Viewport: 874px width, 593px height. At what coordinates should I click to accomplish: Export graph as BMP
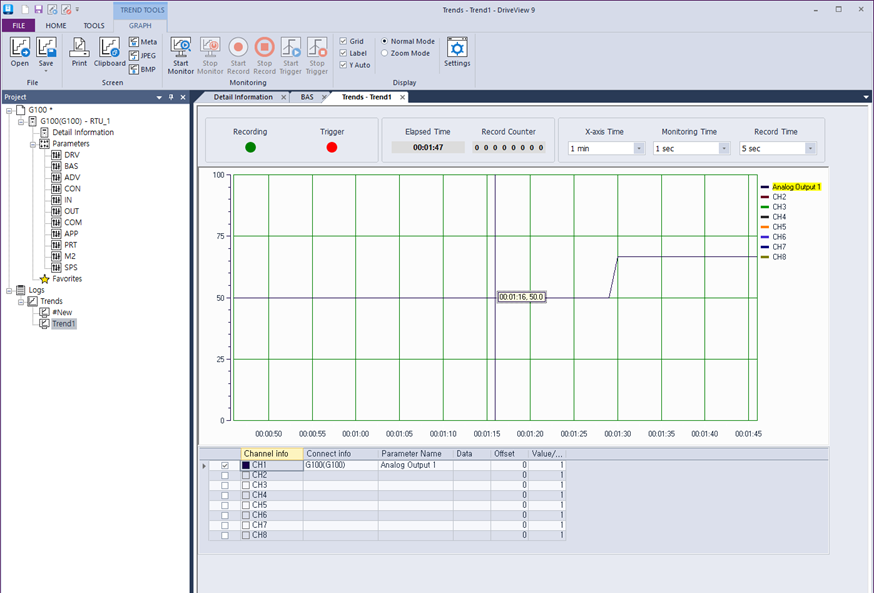pos(143,69)
